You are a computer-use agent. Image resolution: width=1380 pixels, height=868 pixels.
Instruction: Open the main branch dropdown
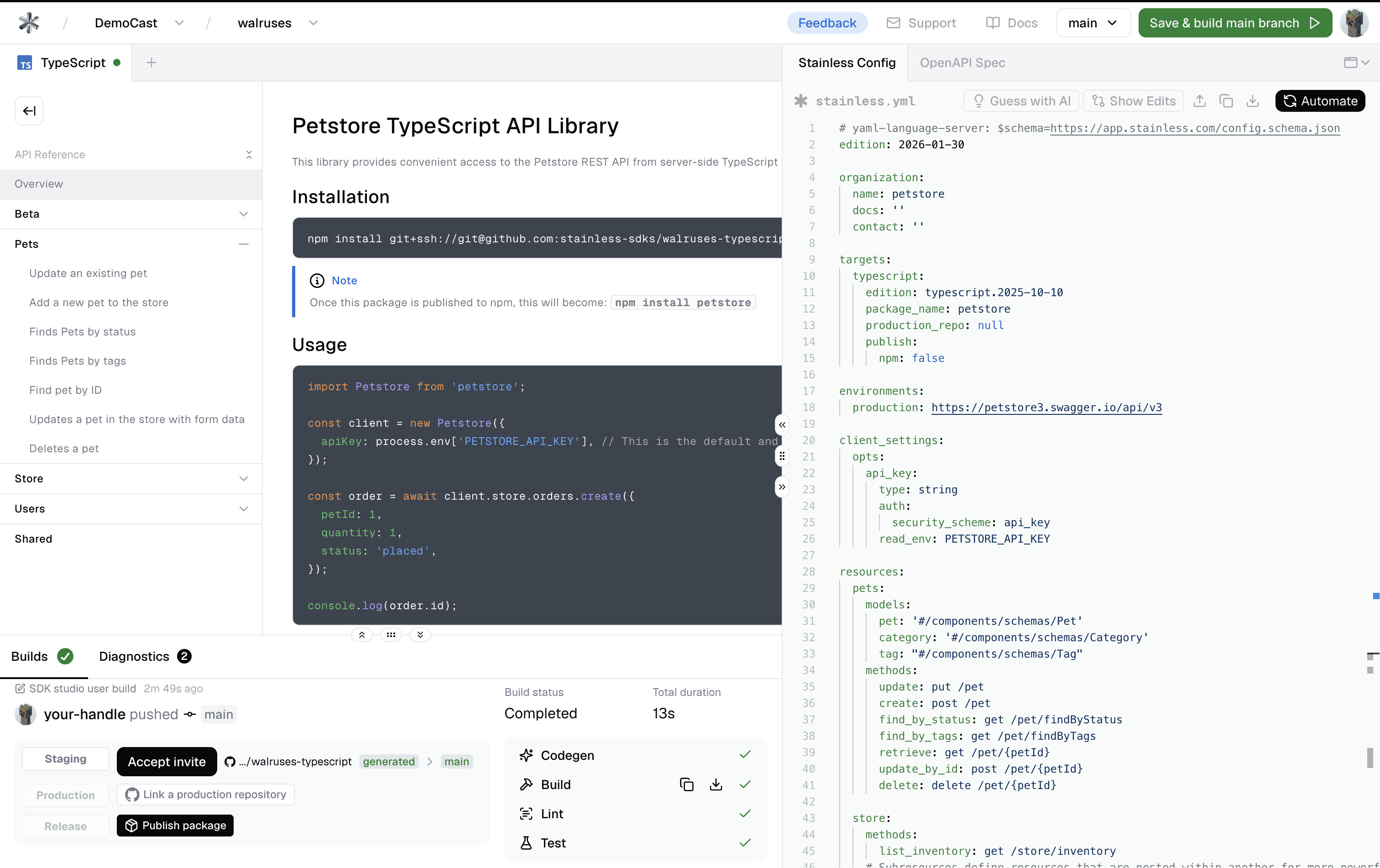tap(1092, 23)
